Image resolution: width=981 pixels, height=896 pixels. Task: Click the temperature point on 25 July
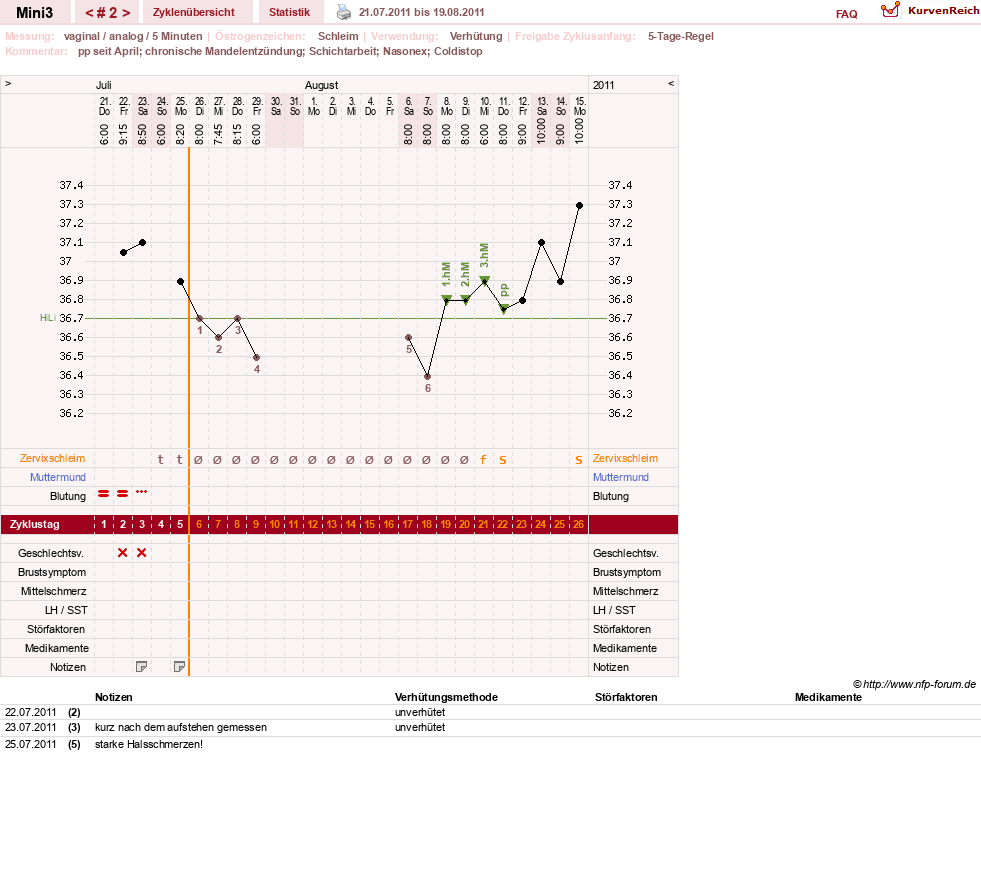click(180, 282)
